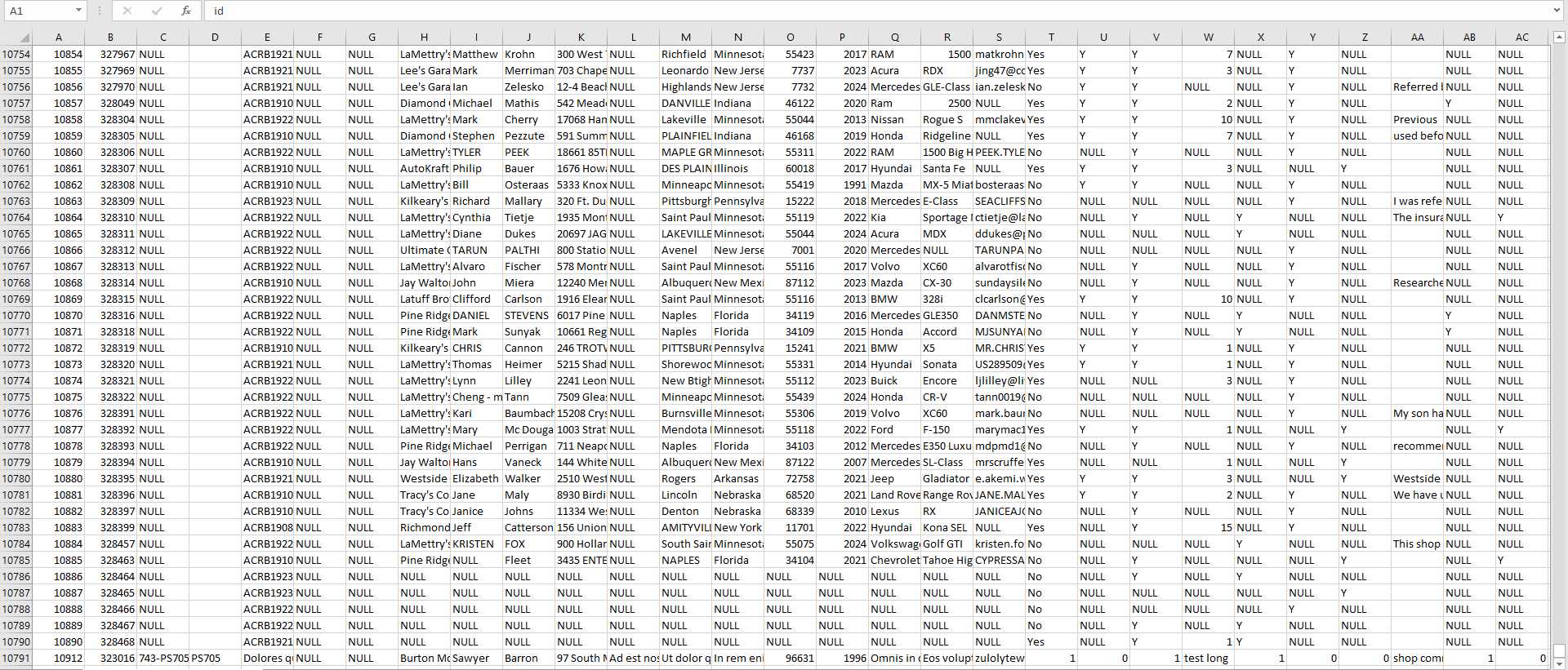
Task: Open the Name Box dropdown arrow
Action: pos(78,11)
